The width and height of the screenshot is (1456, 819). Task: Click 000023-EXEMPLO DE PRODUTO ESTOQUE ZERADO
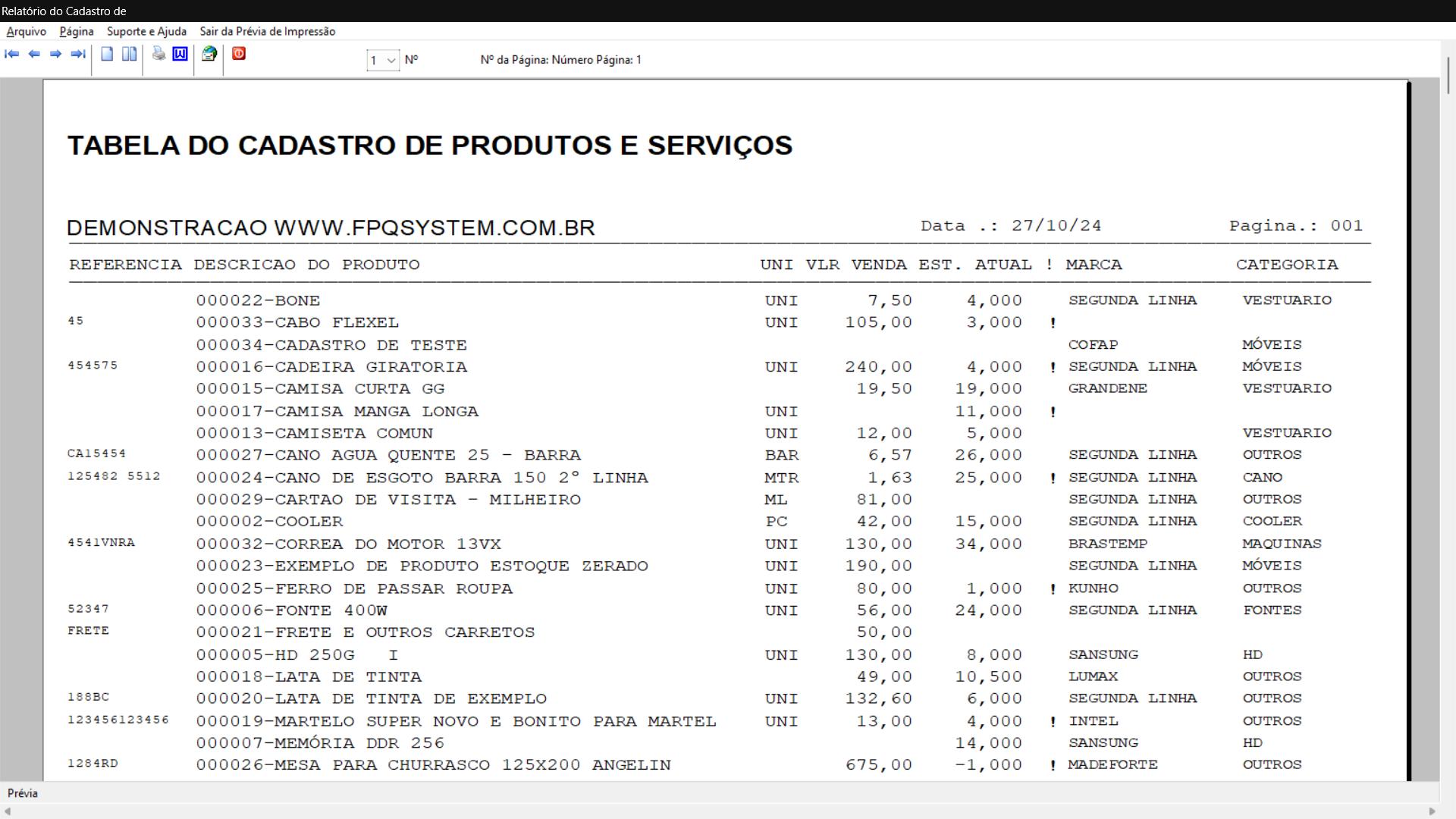(x=422, y=566)
